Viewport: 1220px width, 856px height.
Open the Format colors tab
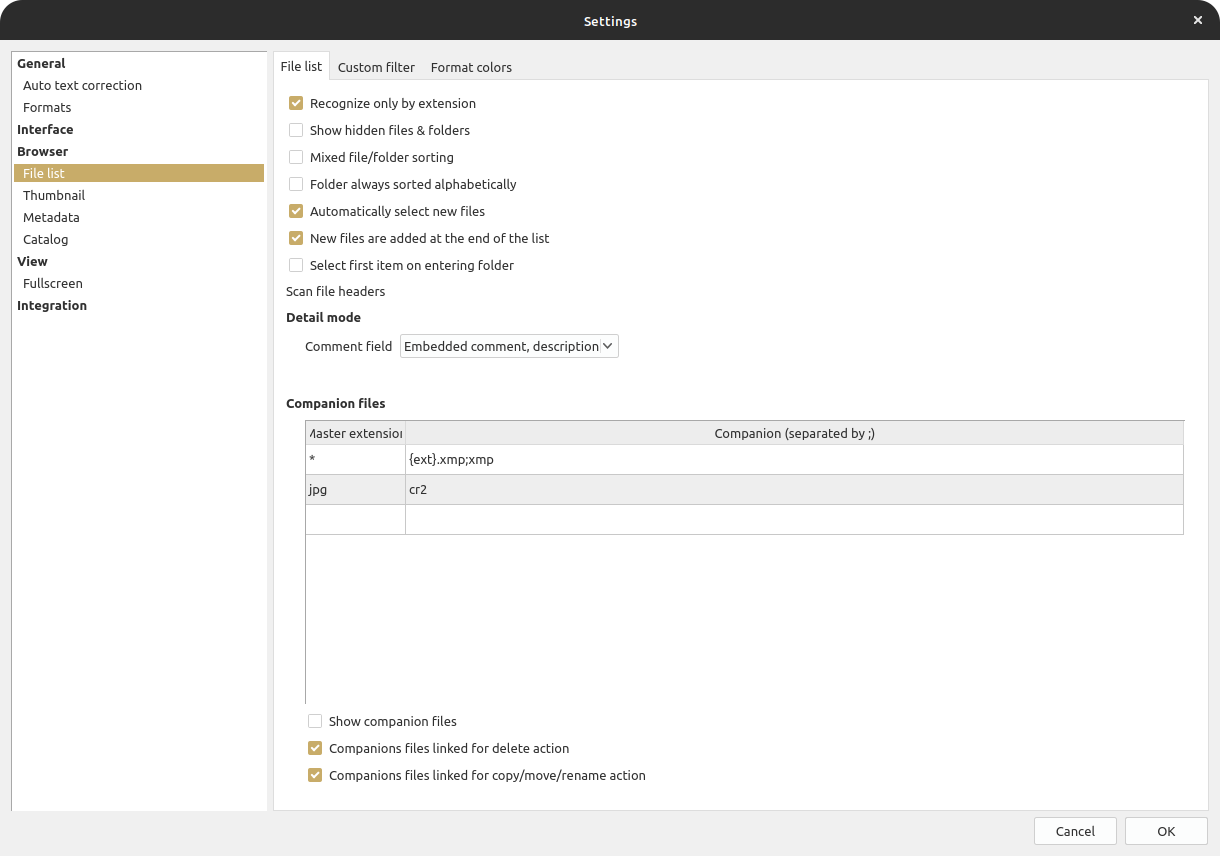471,67
